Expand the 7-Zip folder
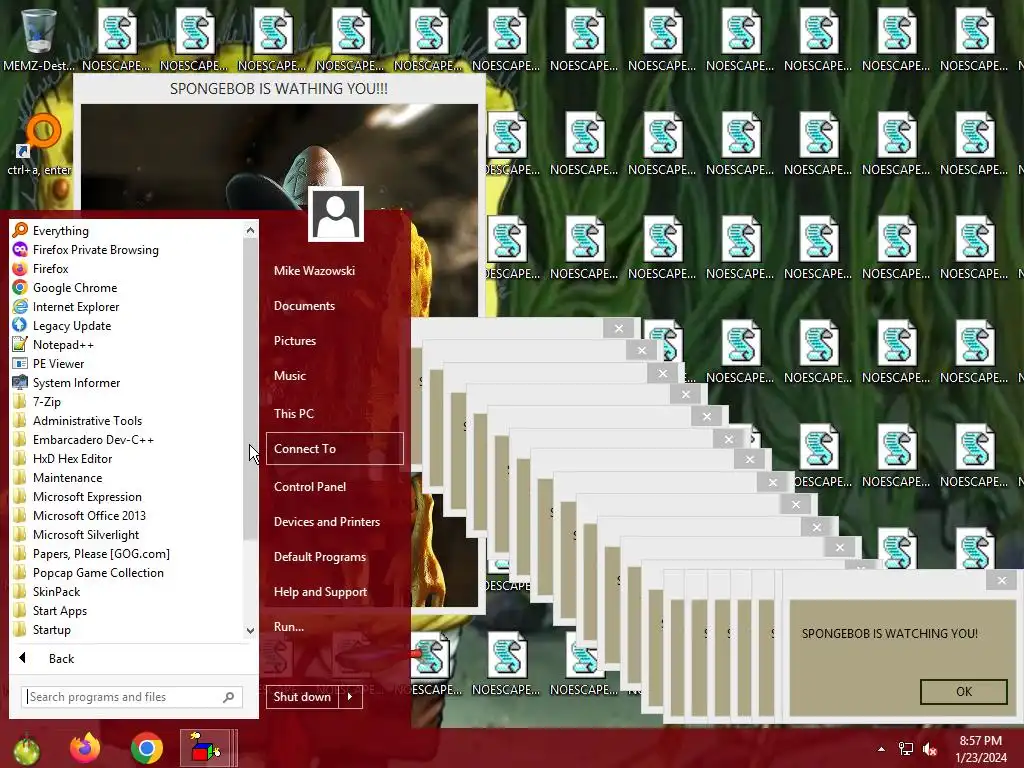 (x=127, y=402)
